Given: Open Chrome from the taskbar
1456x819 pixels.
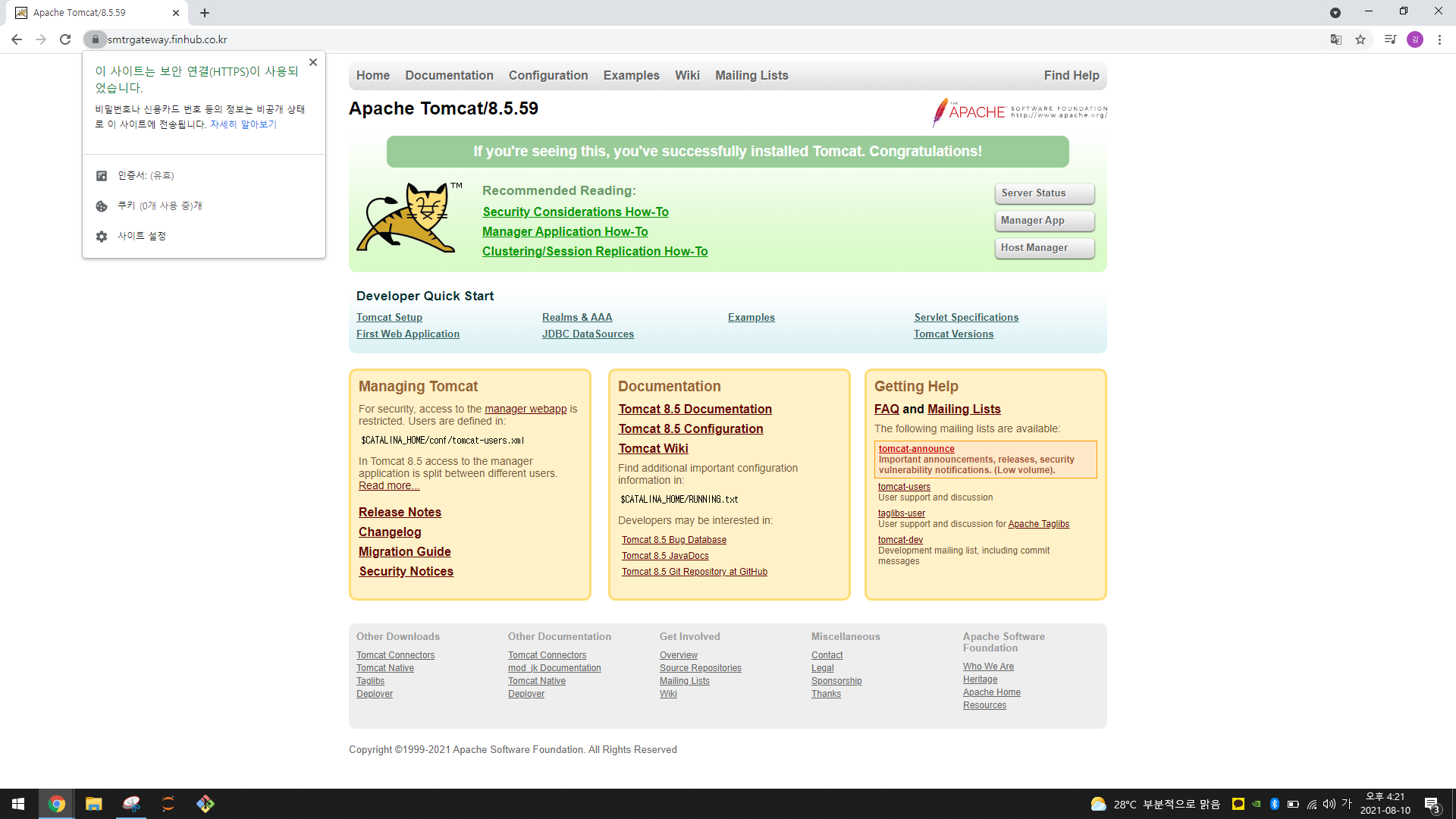Looking at the screenshot, I should (56, 804).
